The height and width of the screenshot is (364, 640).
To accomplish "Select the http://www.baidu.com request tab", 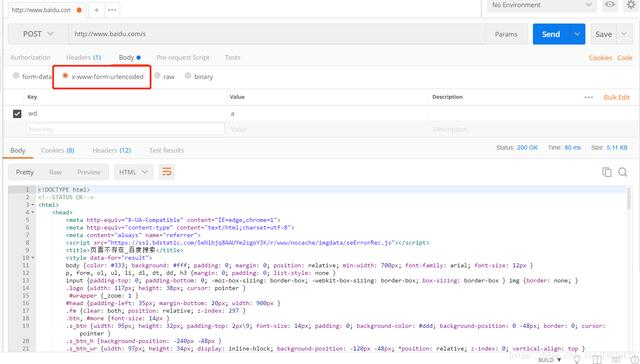I will pyautogui.click(x=41, y=10).
